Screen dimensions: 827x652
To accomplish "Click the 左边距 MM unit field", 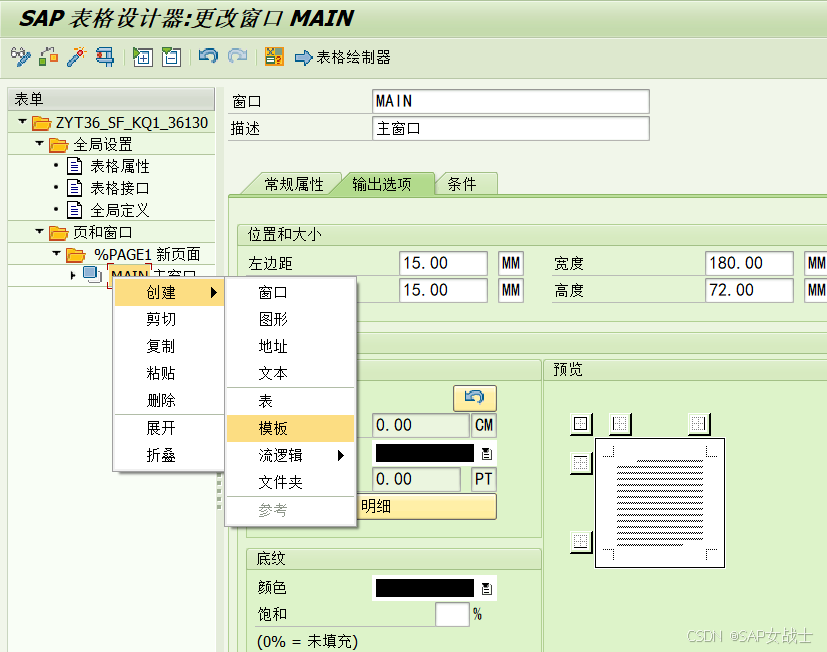I will 511,263.
